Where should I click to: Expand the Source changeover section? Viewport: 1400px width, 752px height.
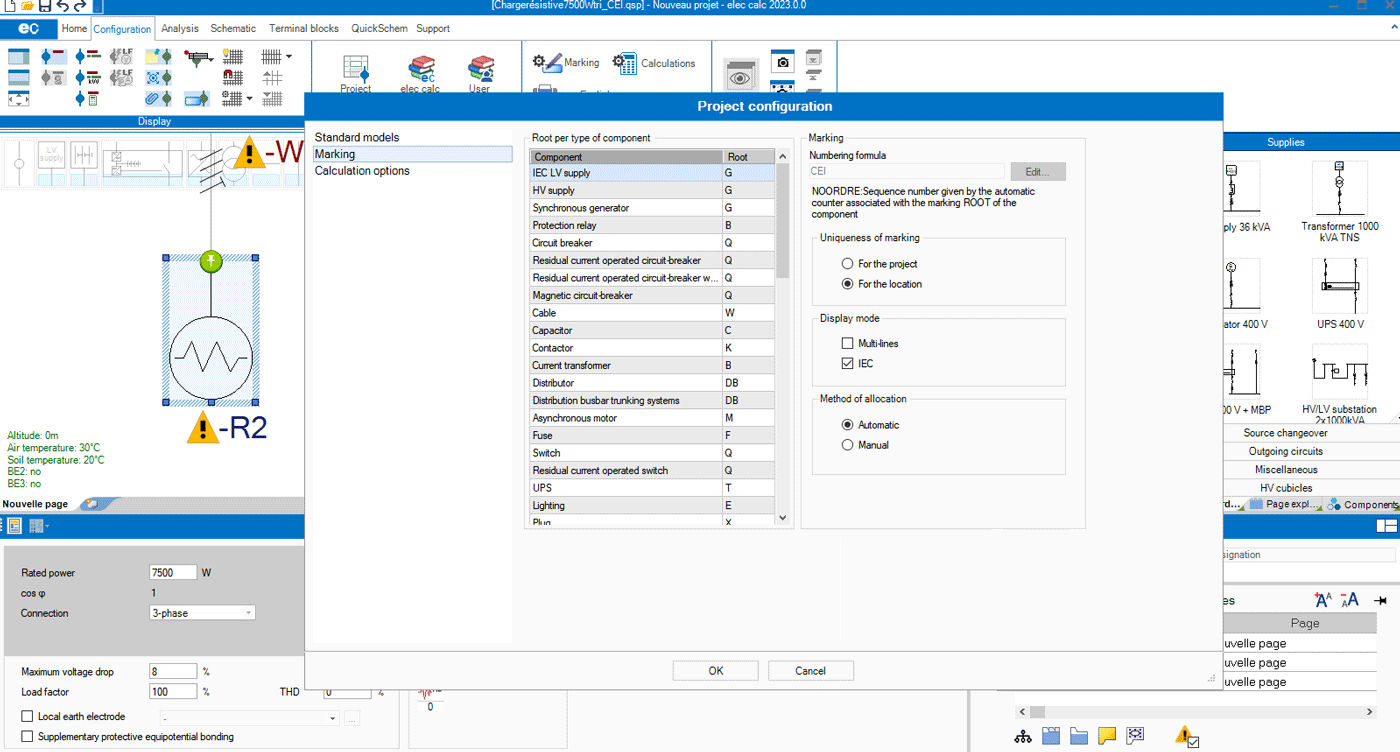coord(1285,433)
